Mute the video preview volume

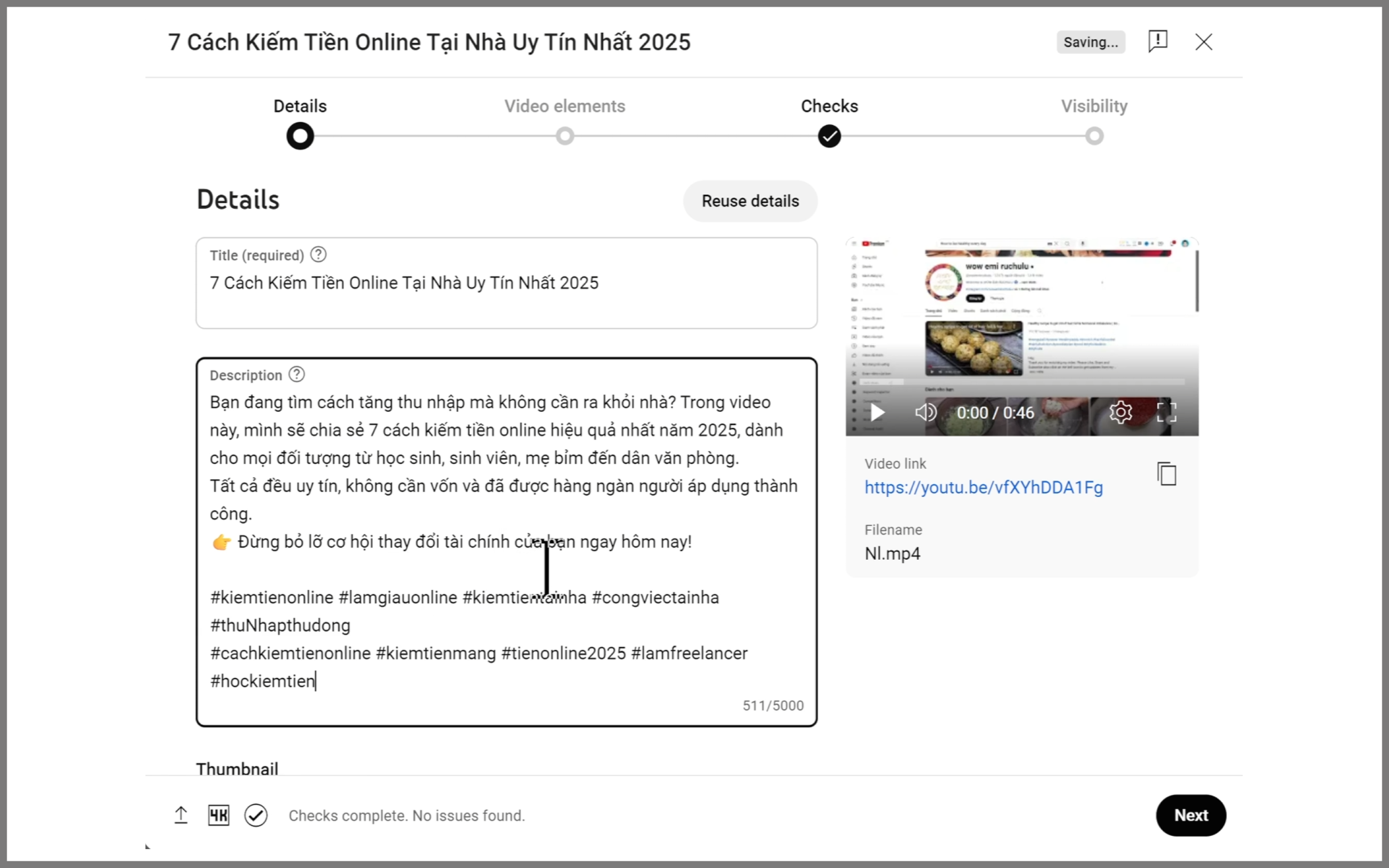coord(926,412)
